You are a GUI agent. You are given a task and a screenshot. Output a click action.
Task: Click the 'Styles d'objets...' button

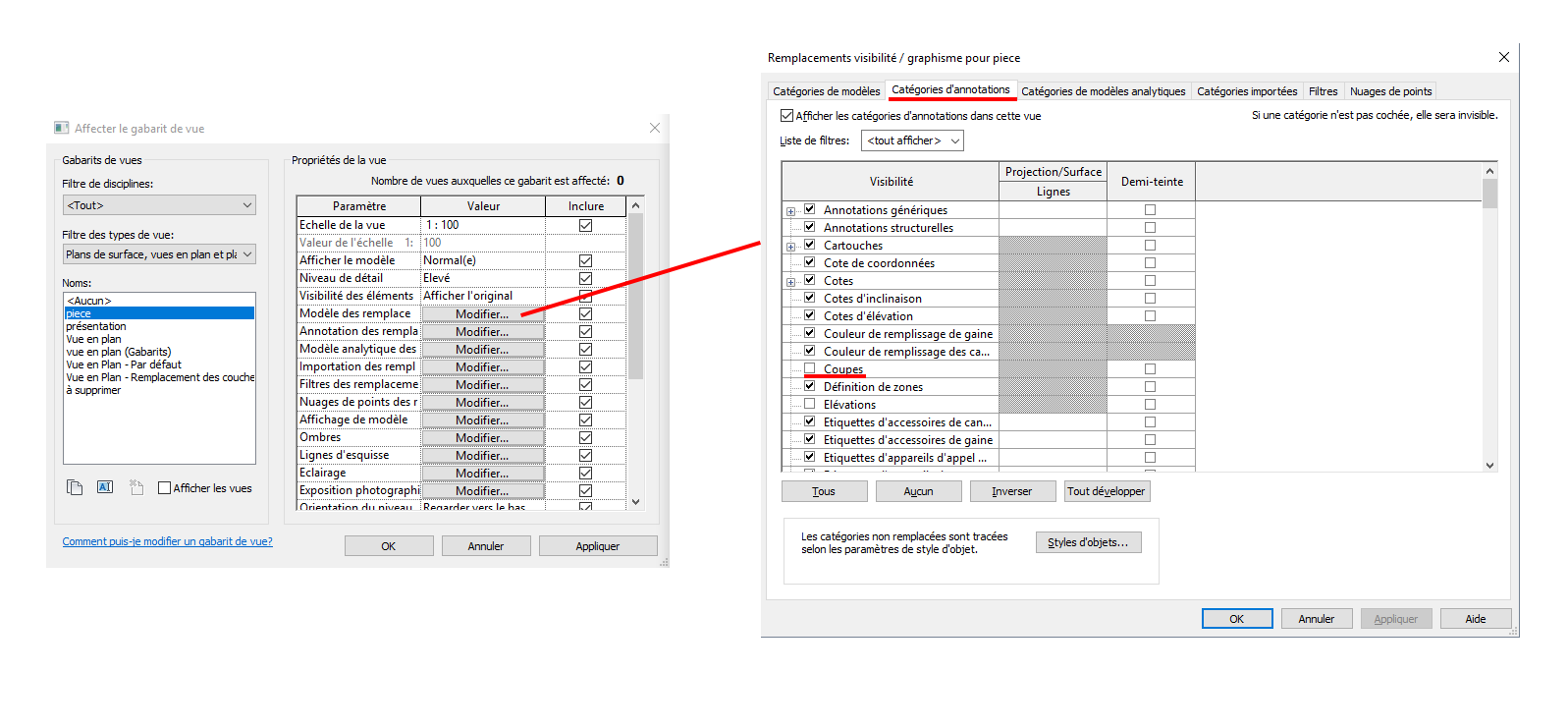point(1088,542)
